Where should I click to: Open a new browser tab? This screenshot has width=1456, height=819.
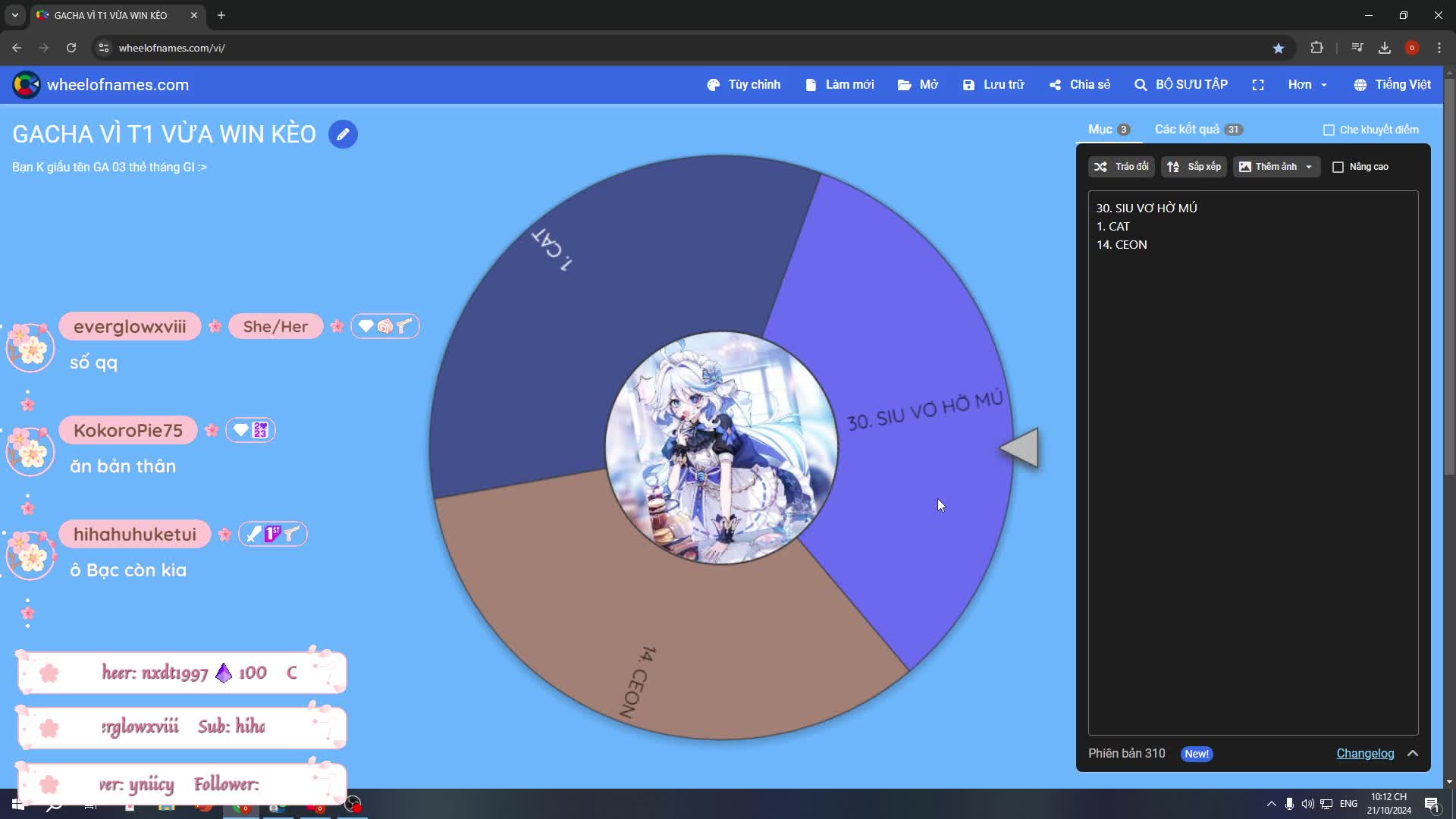221,15
